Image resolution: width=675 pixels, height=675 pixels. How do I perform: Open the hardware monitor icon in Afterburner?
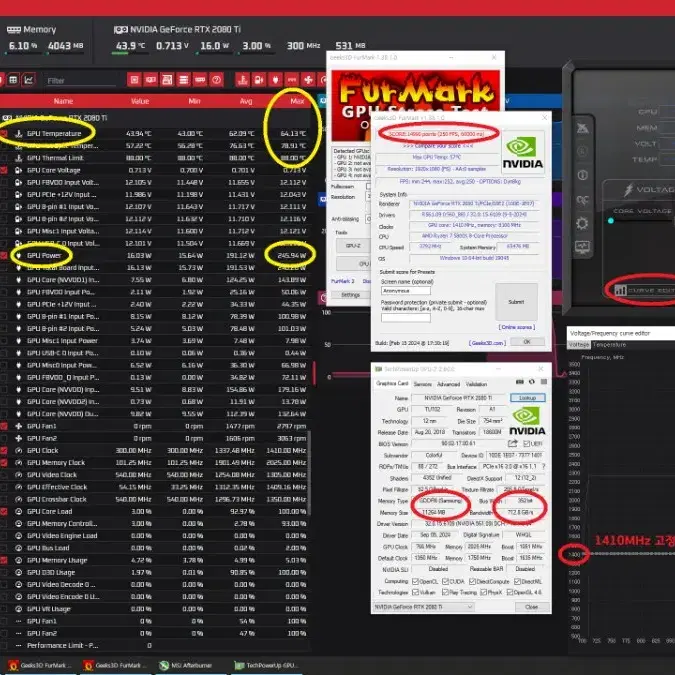(x=582, y=247)
